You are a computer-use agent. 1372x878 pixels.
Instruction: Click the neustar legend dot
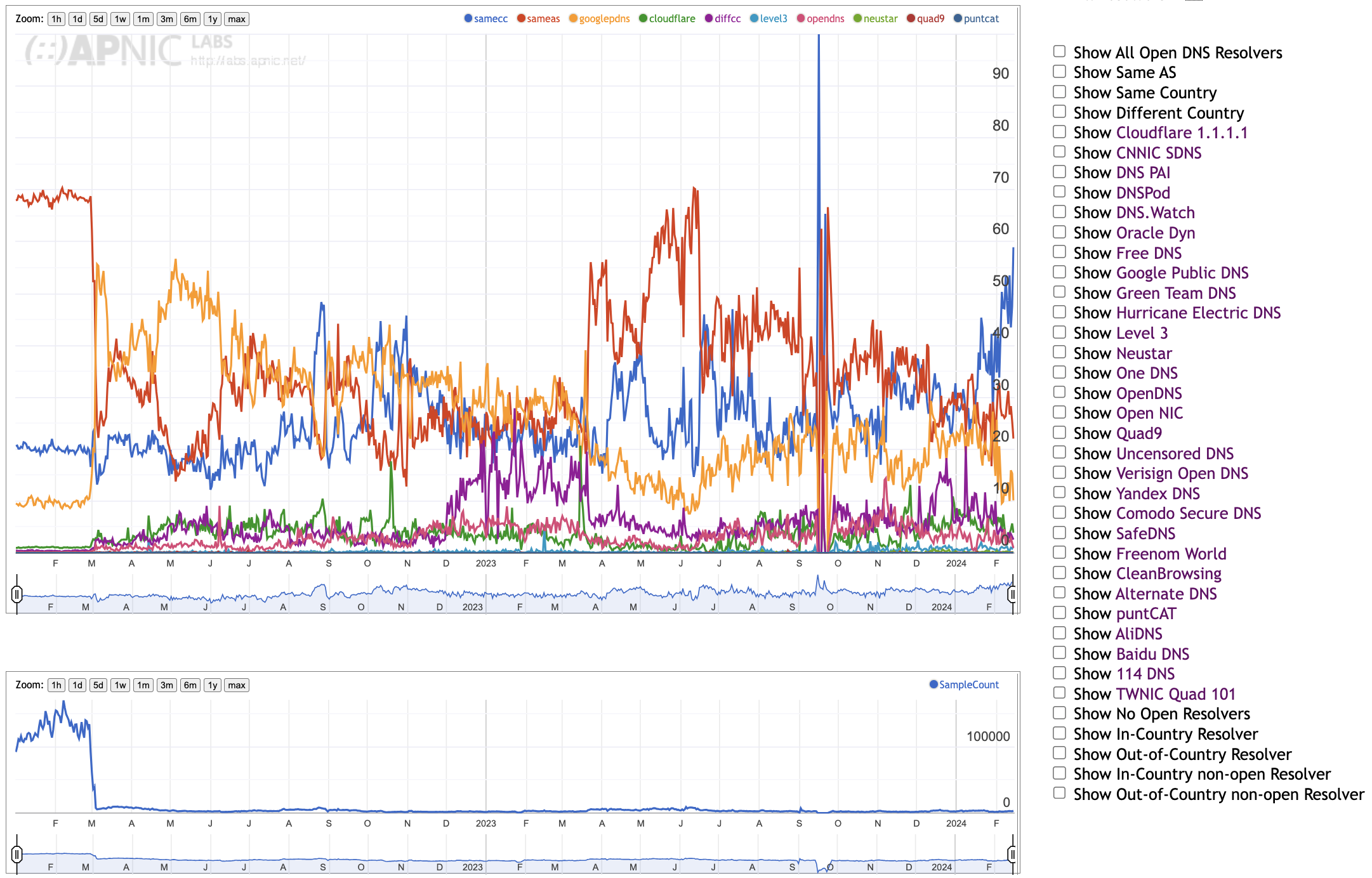(x=857, y=18)
